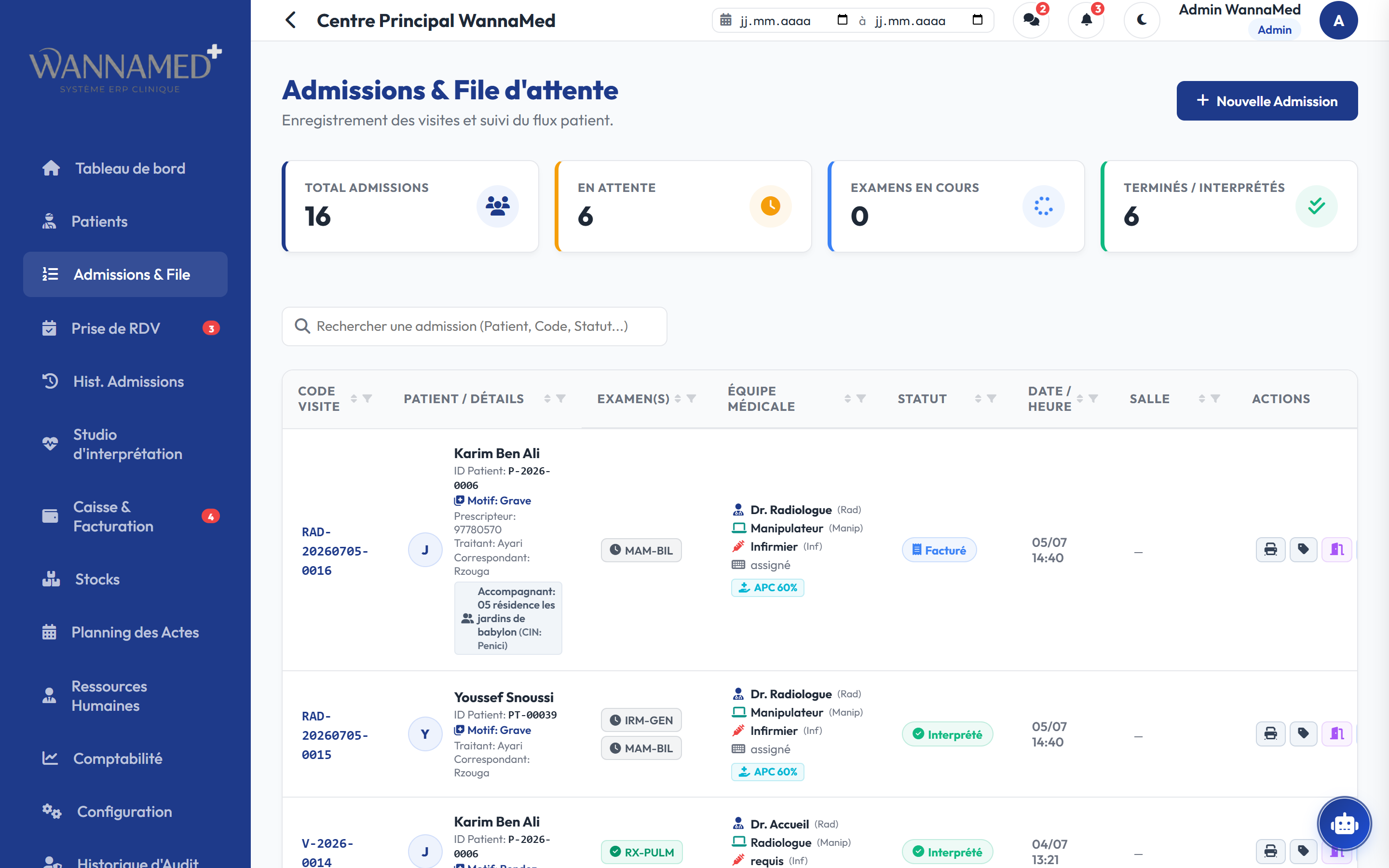The image size is (1389, 868).
Task: Open filter for Salle column
Action: pyautogui.click(x=1215, y=398)
